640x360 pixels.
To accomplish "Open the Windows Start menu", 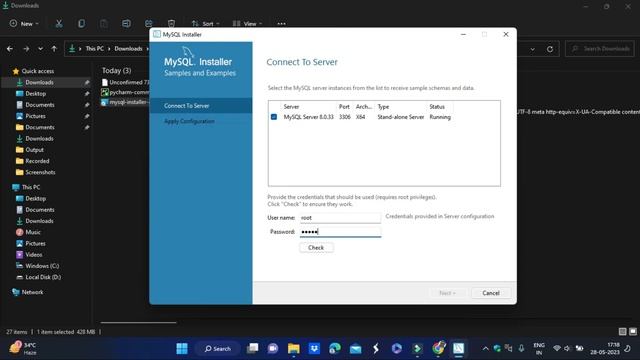I will (x=182, y=349).
